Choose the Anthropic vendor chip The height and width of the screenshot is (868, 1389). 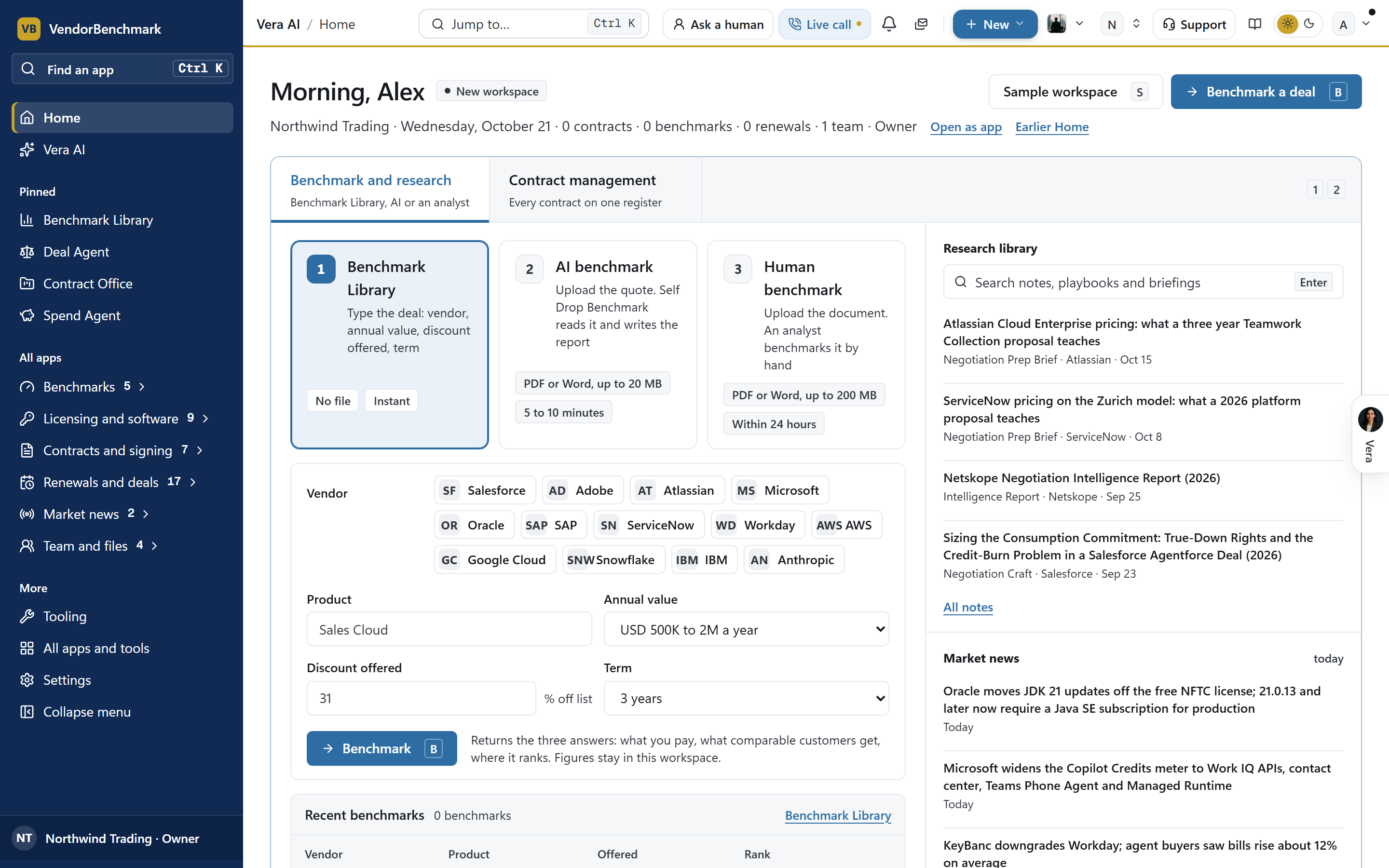tap(794, 560)
